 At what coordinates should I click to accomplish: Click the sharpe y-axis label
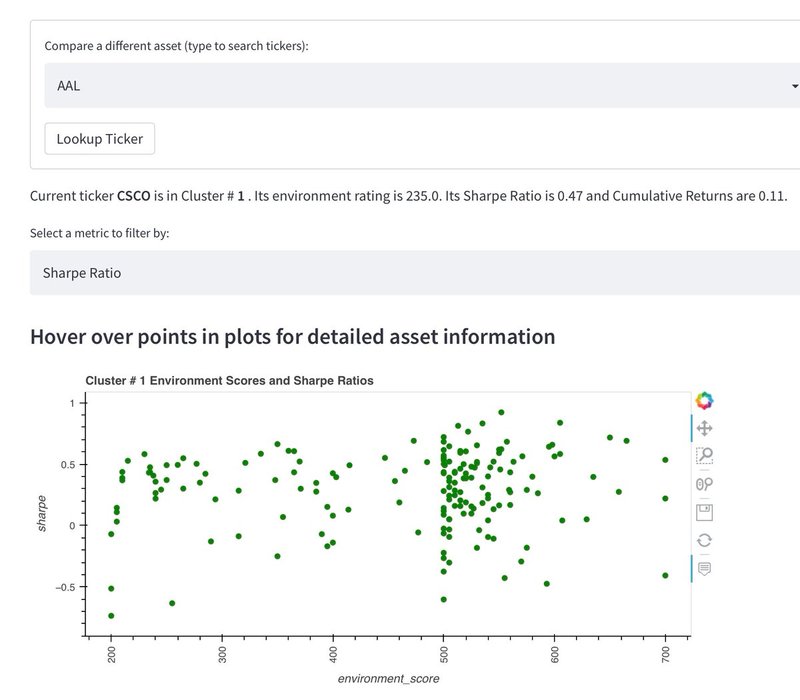(42, 514)
